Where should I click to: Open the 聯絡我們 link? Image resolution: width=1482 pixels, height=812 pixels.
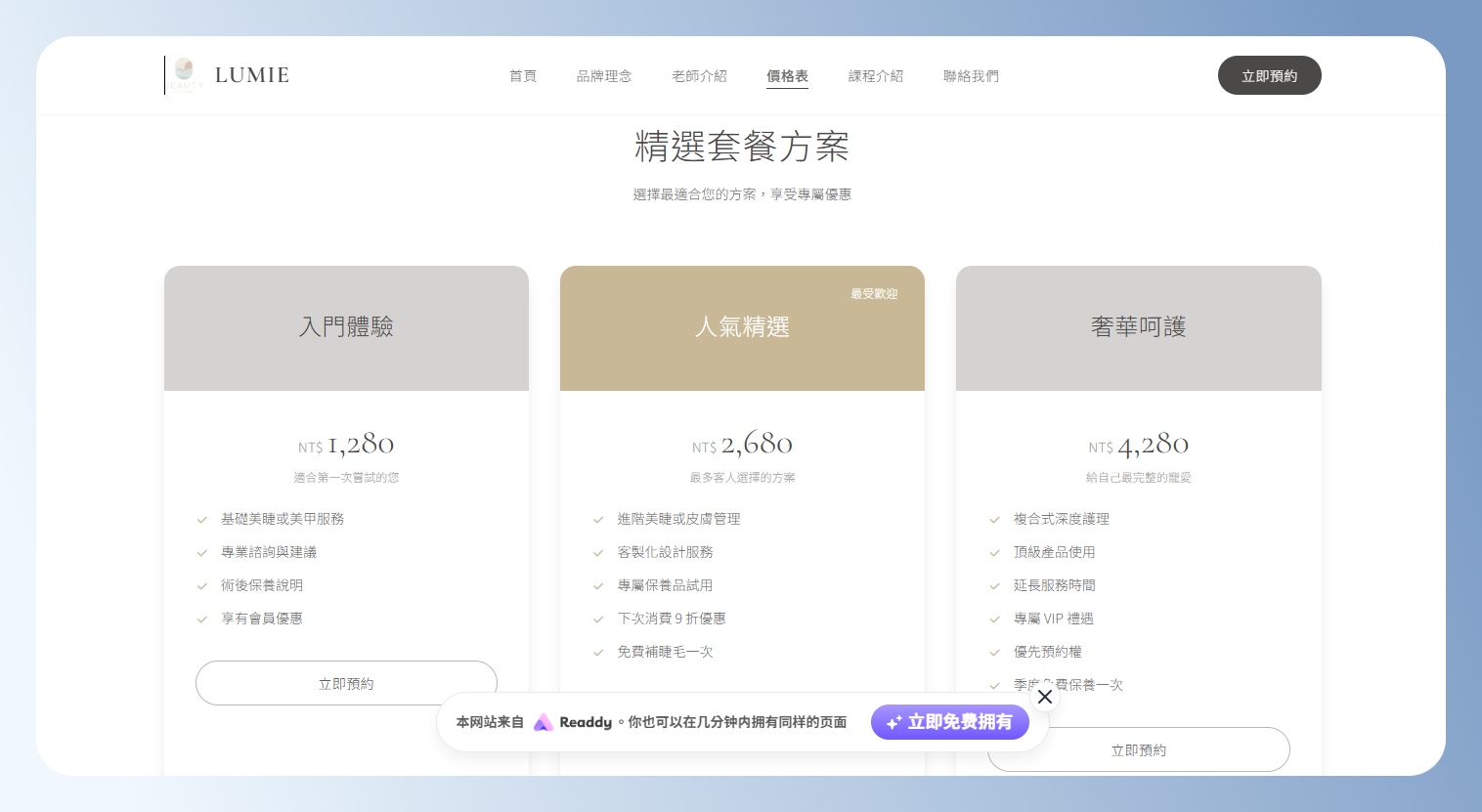971,76
